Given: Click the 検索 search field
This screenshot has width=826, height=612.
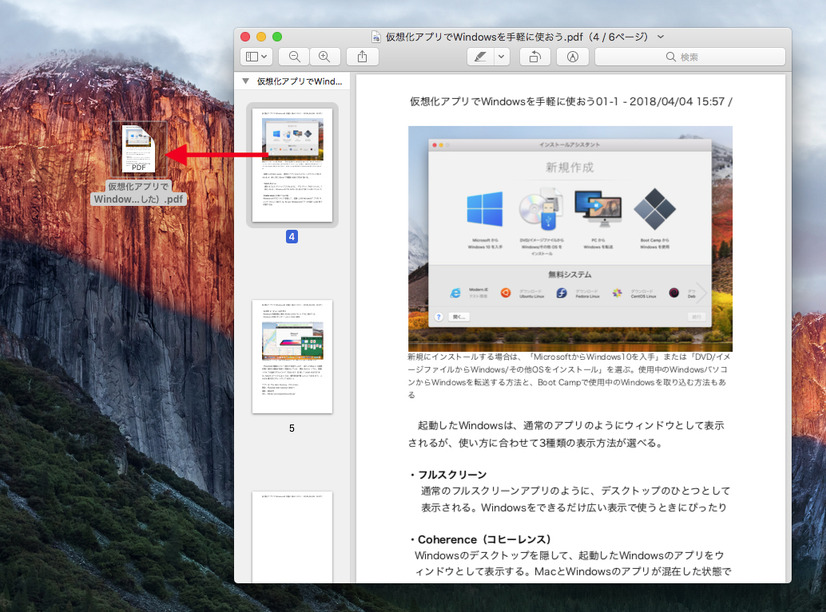Looking at the screenshot, I should (692, 57).
